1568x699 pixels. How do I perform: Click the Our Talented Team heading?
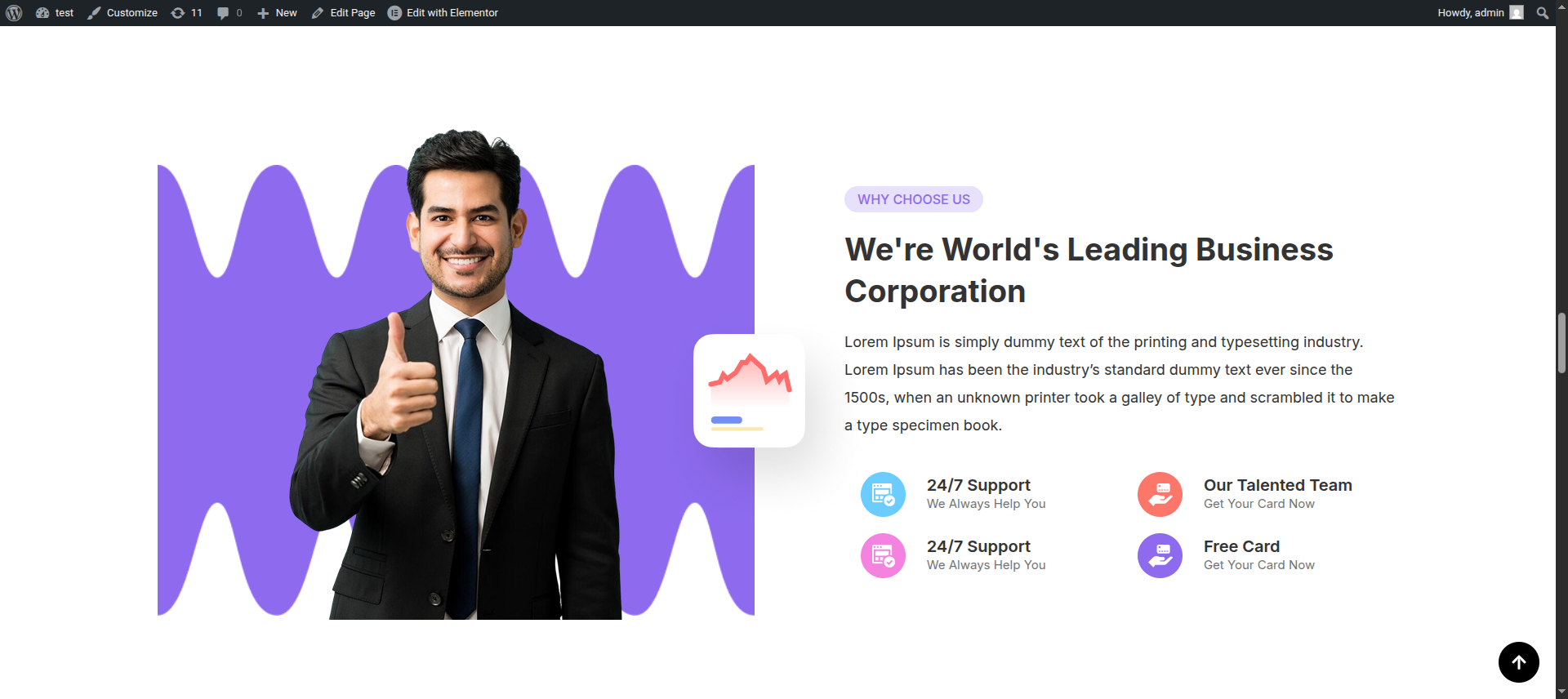[x=1278, y=485]
